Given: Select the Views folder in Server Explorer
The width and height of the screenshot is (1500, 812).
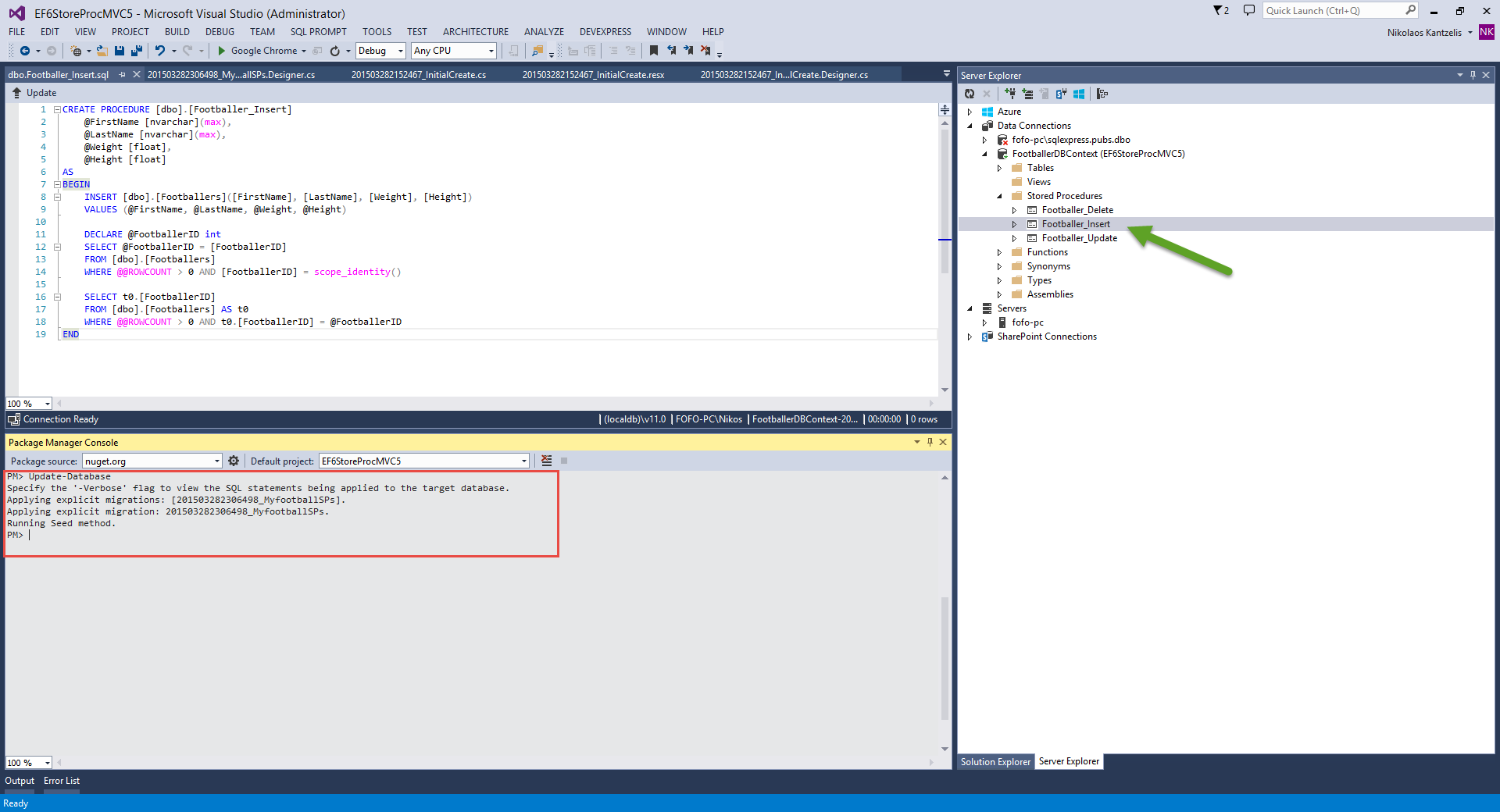Looking at the screenshot, I should click(x=1038, y=182).
